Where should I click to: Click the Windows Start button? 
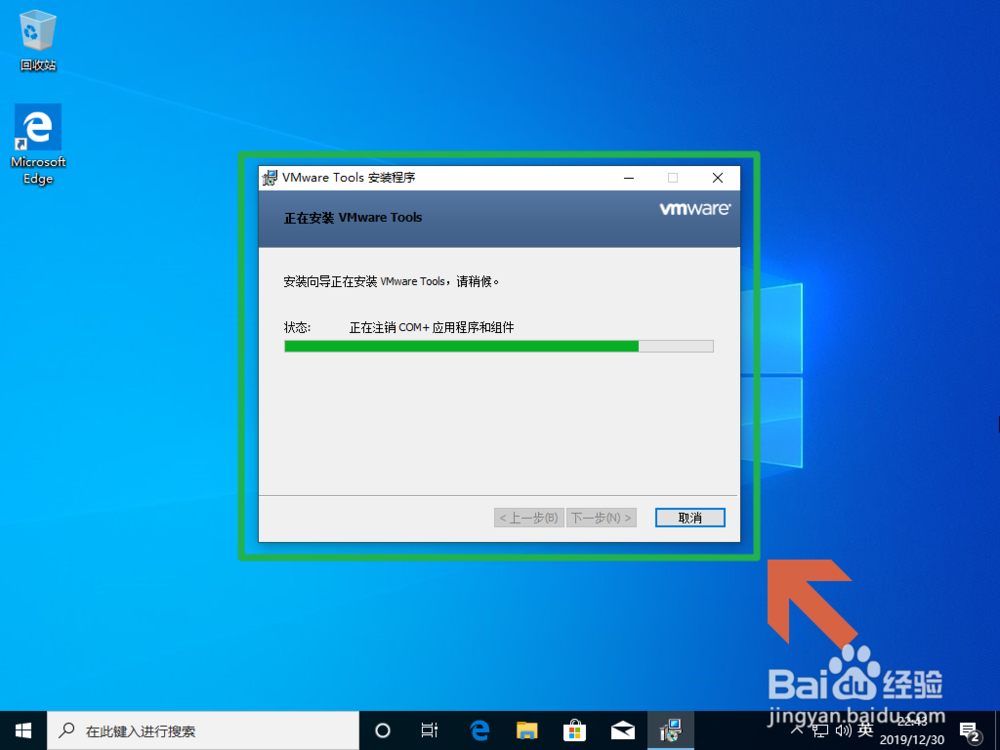coord(23,730)
